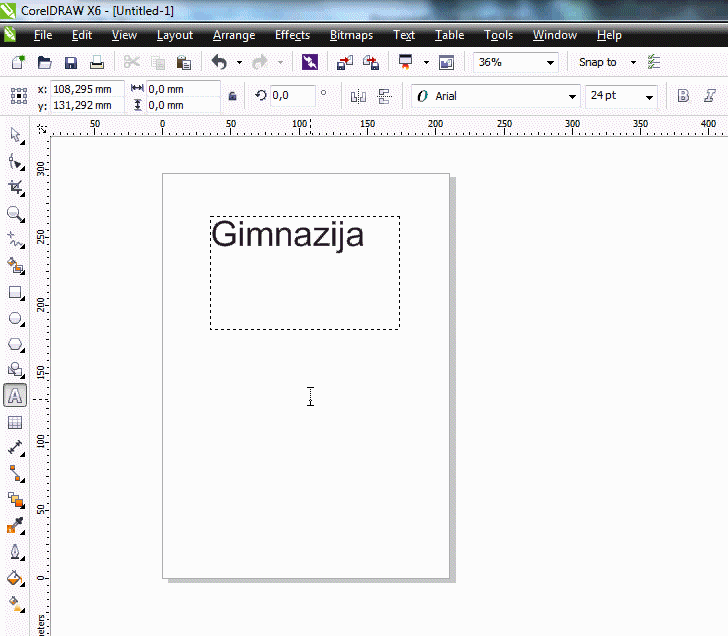Select the Pick tool

tap(15, 134)
